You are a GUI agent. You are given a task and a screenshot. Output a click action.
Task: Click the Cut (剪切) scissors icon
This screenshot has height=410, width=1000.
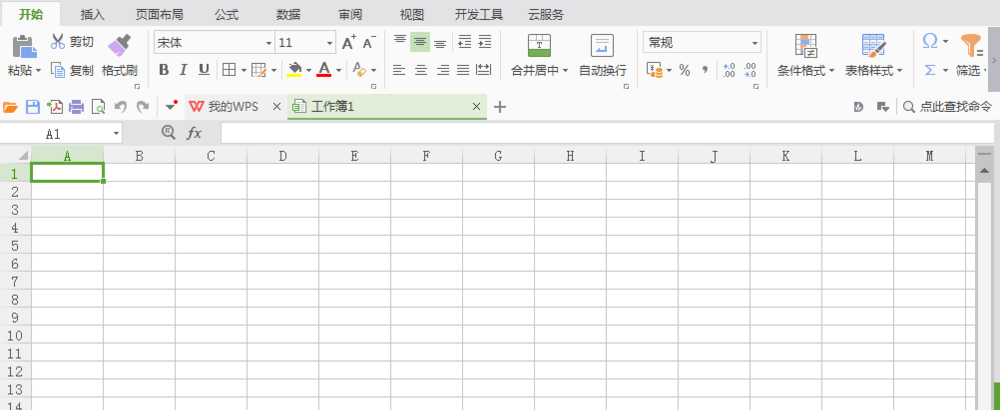click(x=58, y=42)
